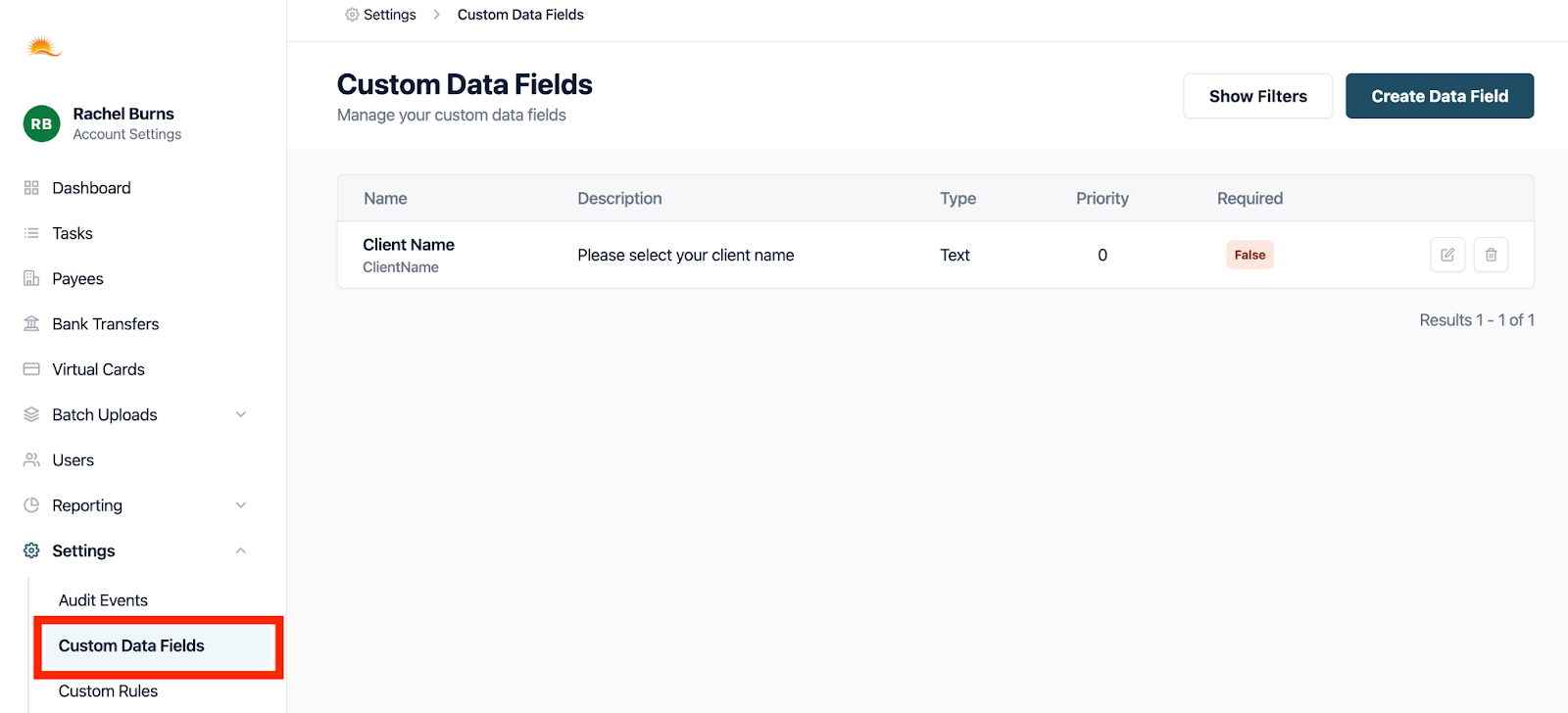This screenshot has width=1568, height=713.
Task: Open Custom Rules under Settings
Action: pos(108,691)
